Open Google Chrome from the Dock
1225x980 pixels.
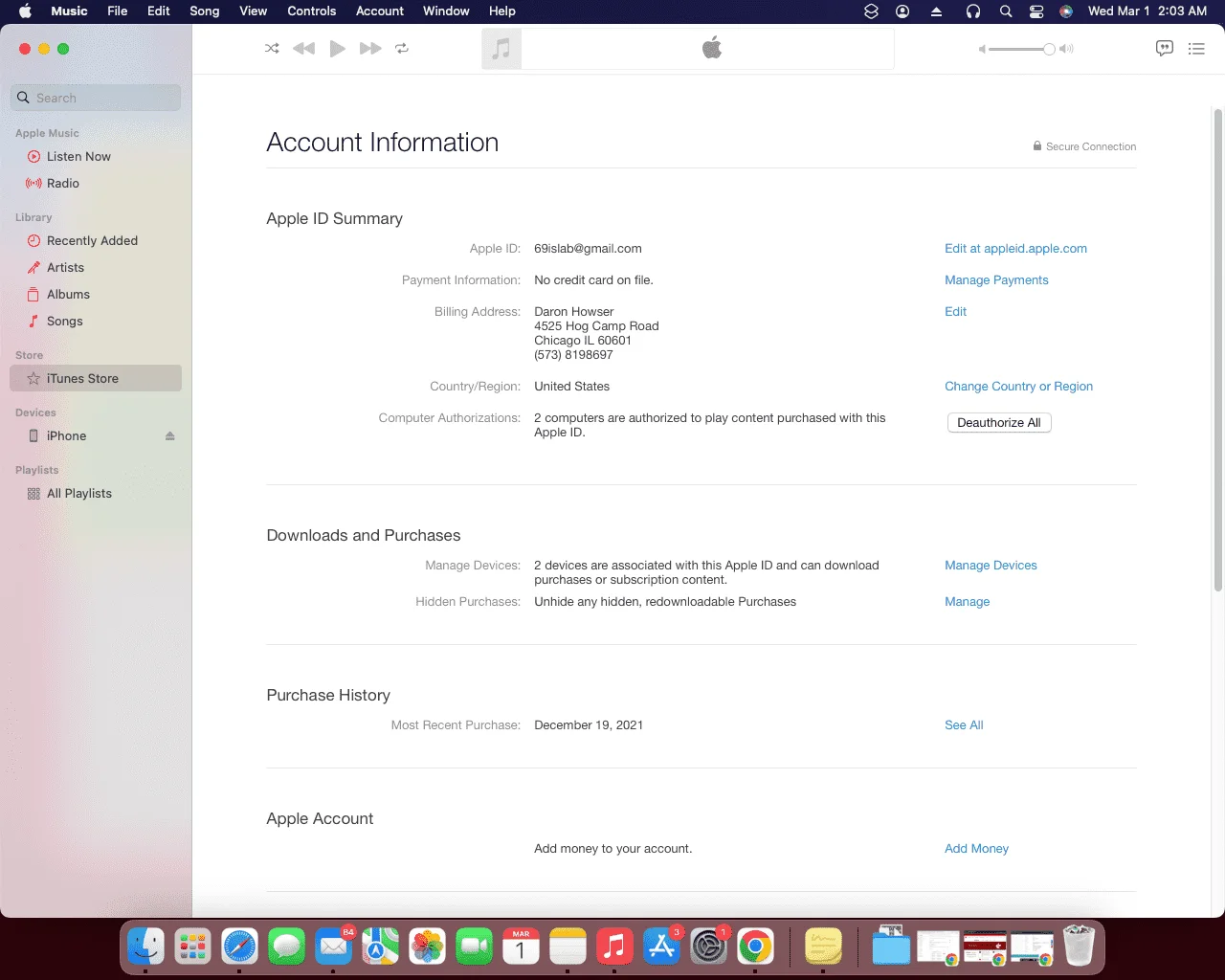pyautogui.click(x=756, y=947)
